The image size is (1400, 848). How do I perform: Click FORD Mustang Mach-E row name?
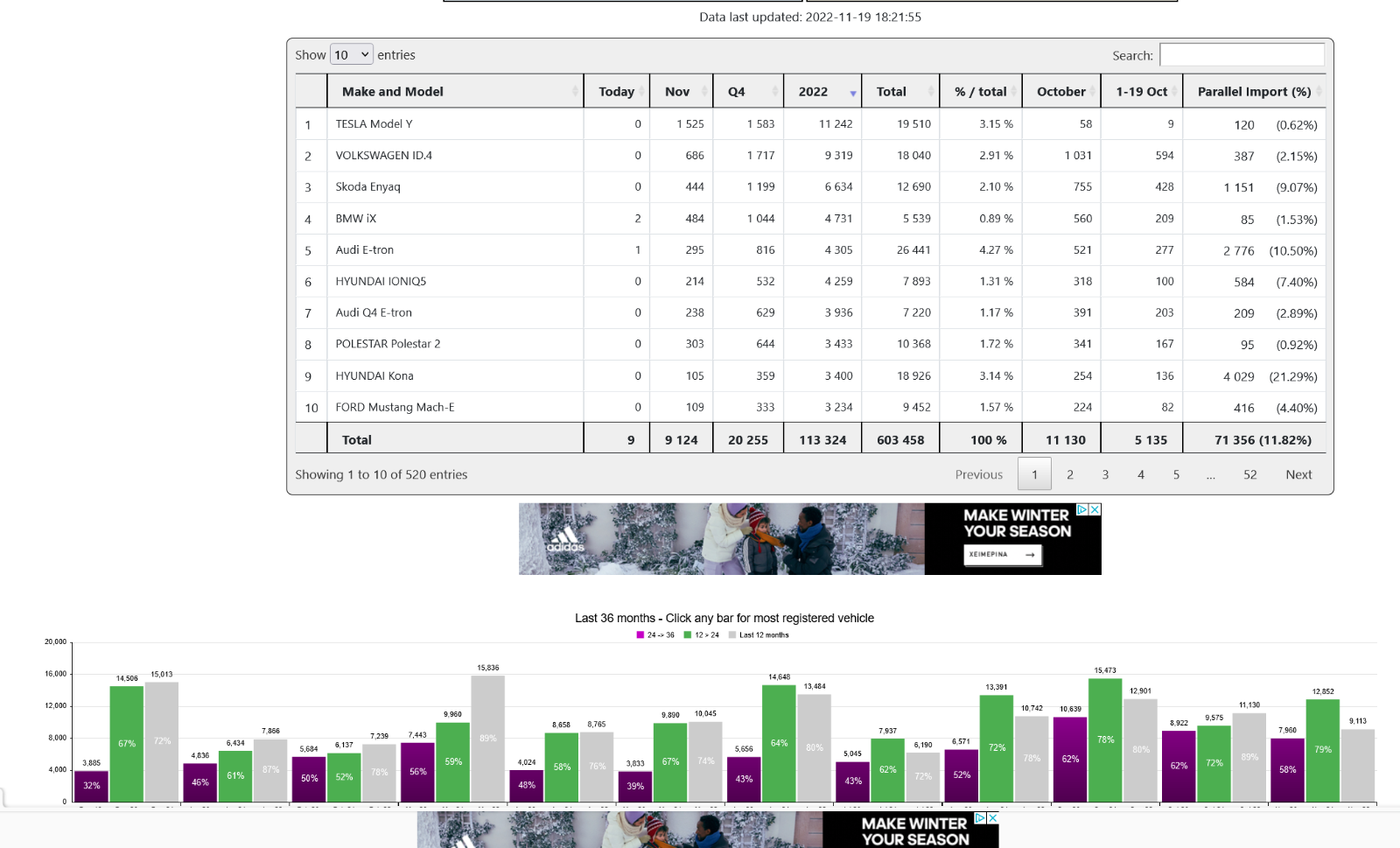(x=395, y=407)
